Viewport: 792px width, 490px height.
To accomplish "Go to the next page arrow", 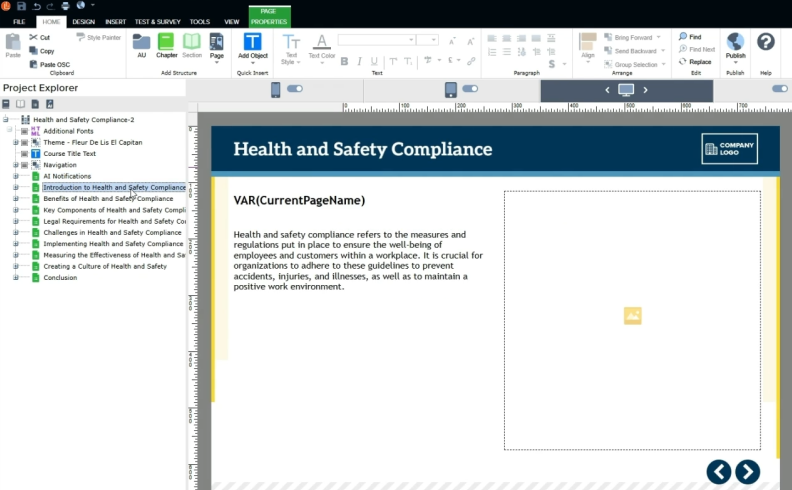I will (x=747, y=472).
